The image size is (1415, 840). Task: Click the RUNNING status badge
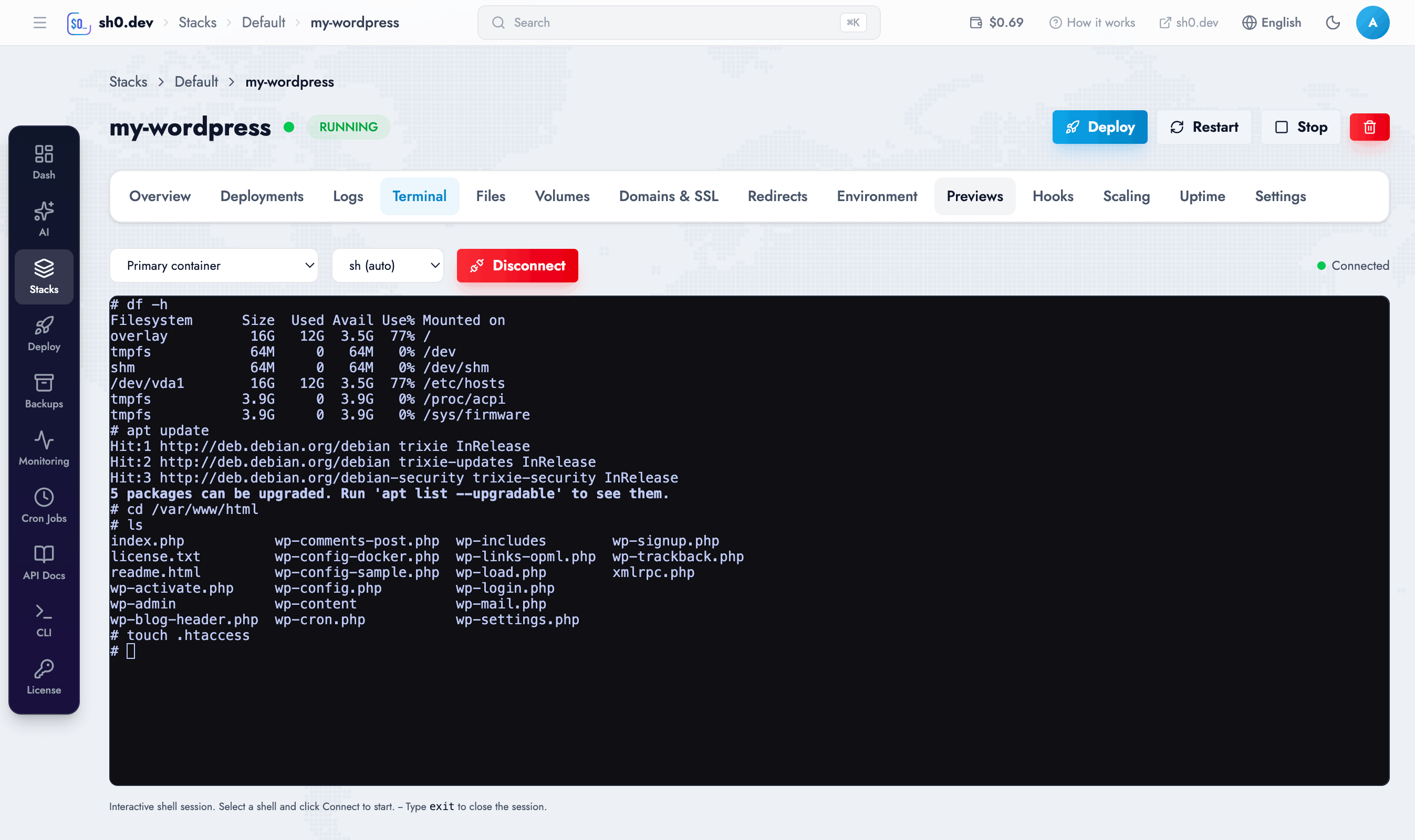tap(348, 127)
